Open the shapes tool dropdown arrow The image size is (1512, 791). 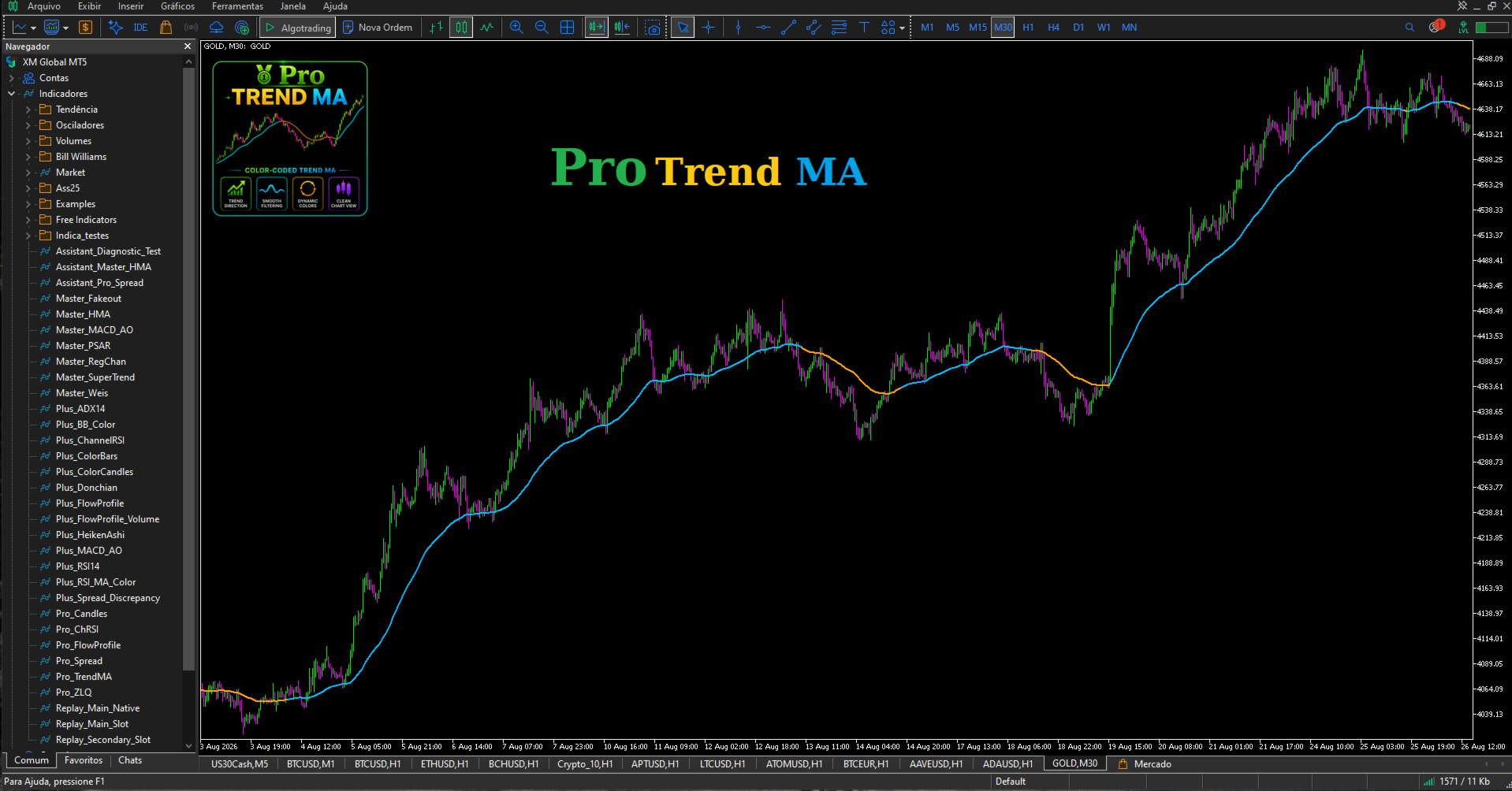[x=902, y=28]
